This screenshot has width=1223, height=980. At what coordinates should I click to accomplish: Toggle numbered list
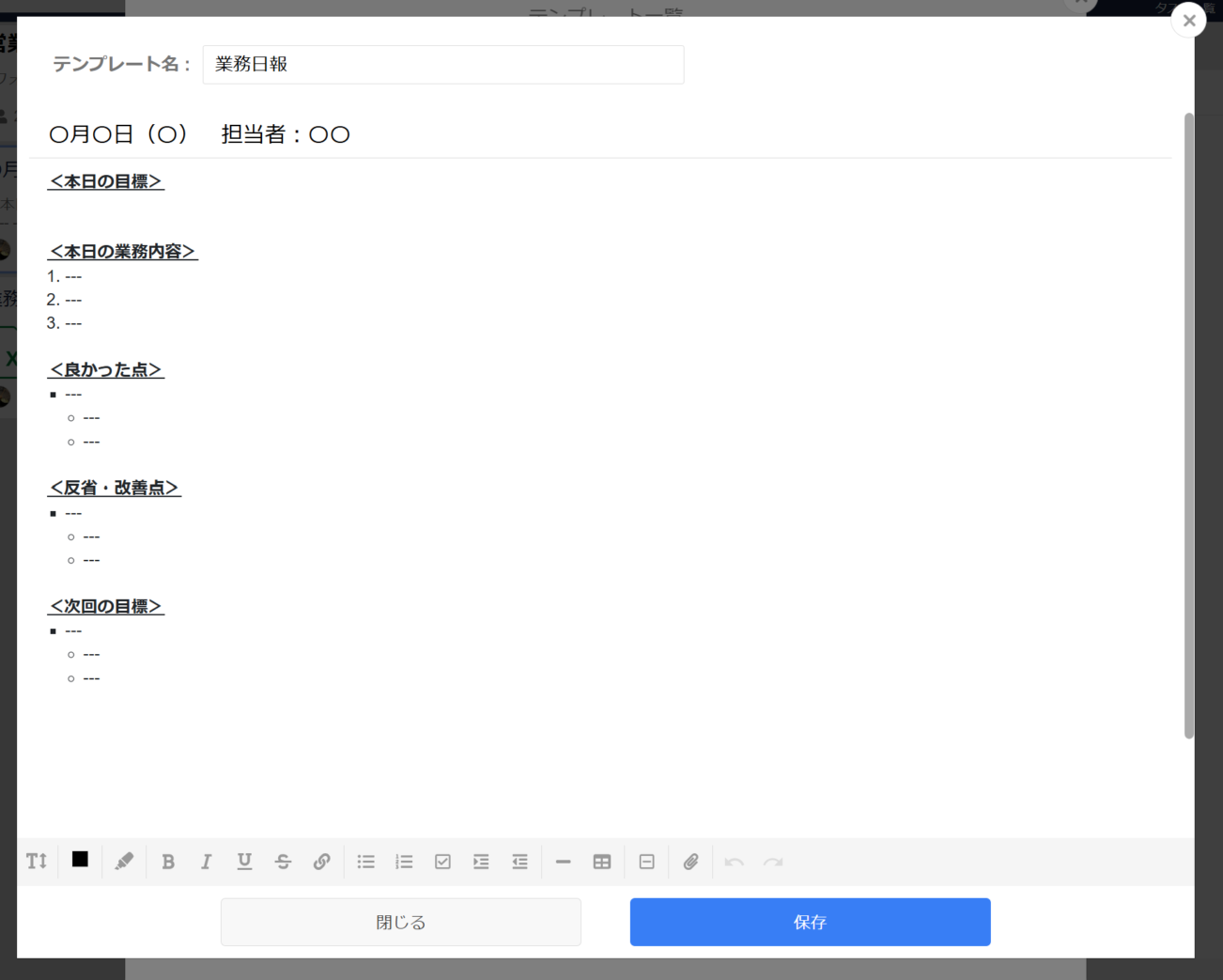[x=404, y=862]
